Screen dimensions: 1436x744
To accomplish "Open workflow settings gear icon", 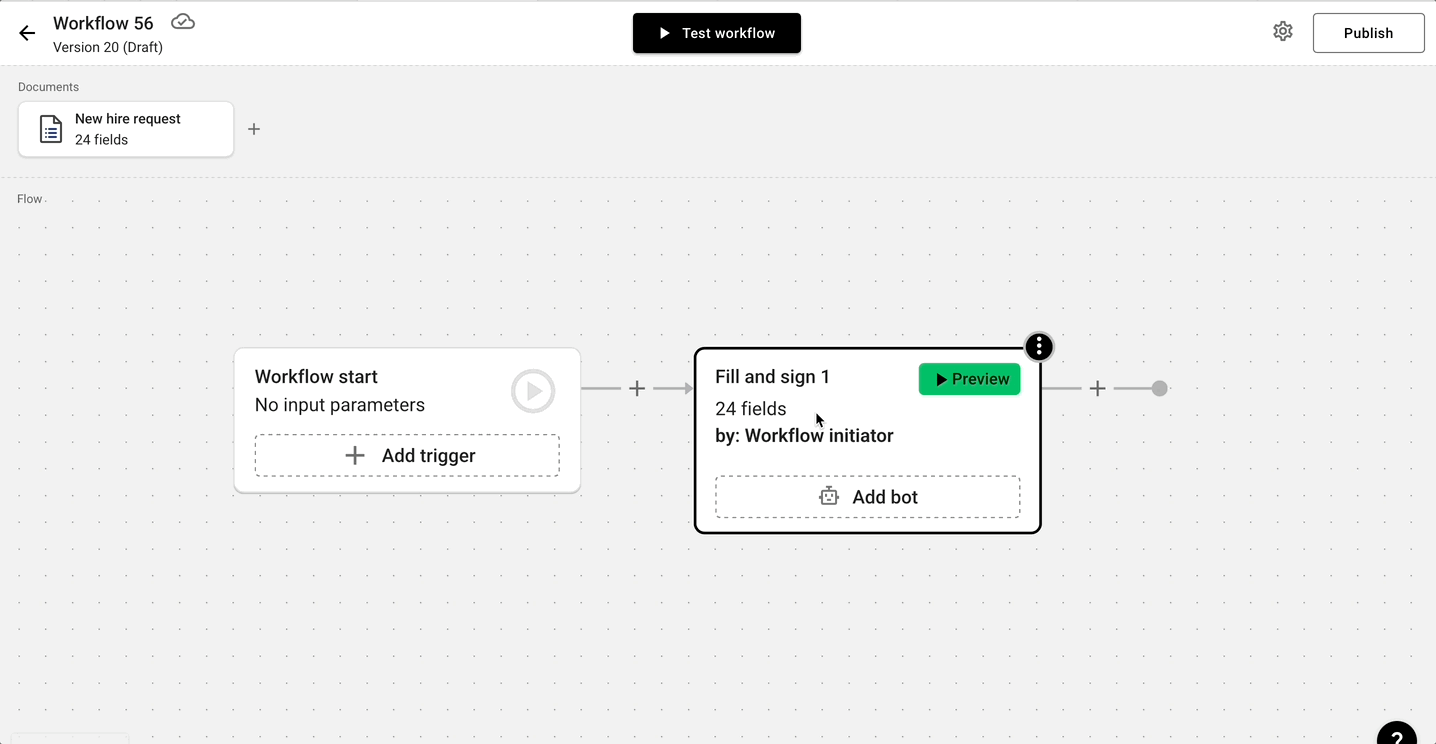I will tap(1283, 32).
